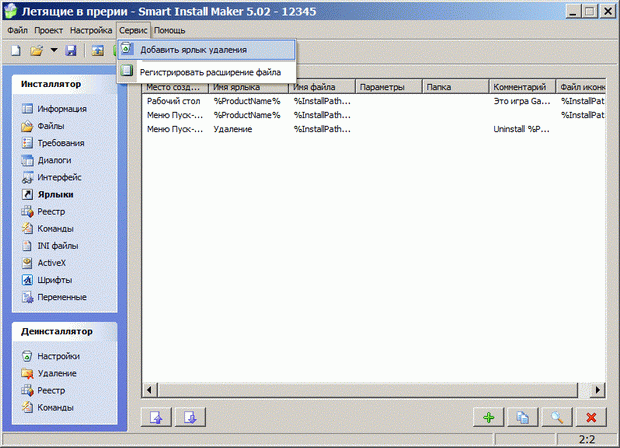620x448 pixels.
Task: Click the New project toolbar icon
Action: click(16, 50)
